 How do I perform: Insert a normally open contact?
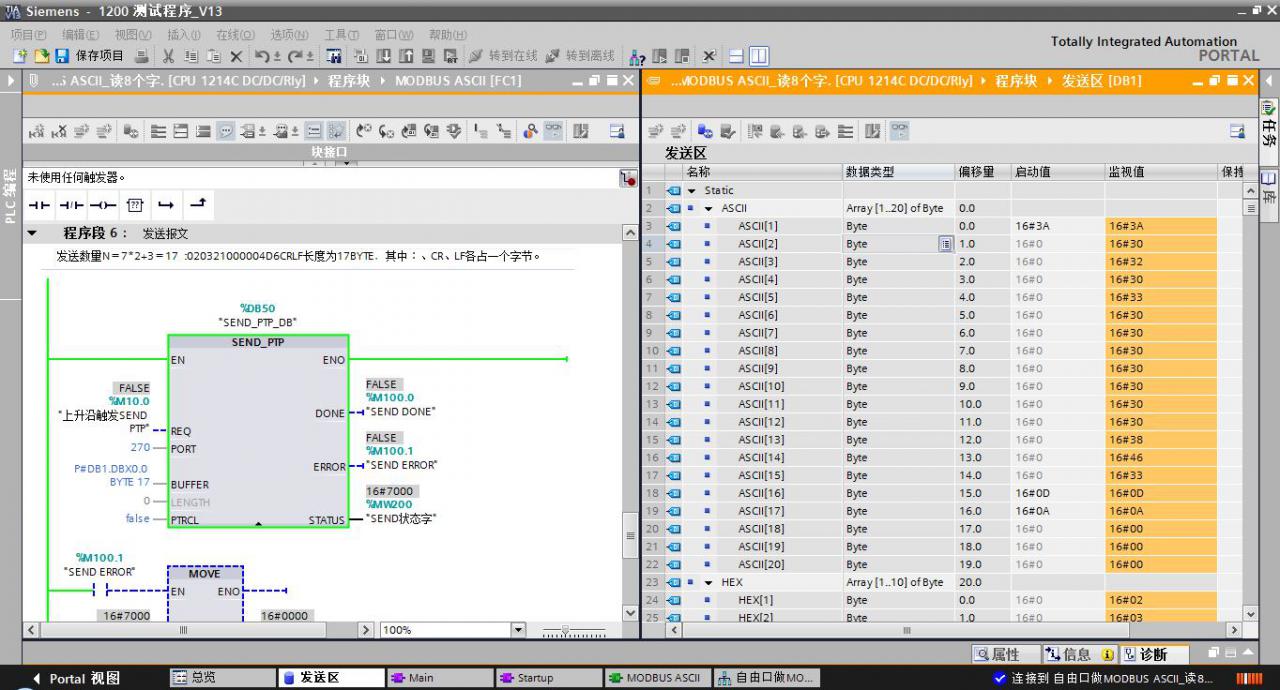click(39, 205)
